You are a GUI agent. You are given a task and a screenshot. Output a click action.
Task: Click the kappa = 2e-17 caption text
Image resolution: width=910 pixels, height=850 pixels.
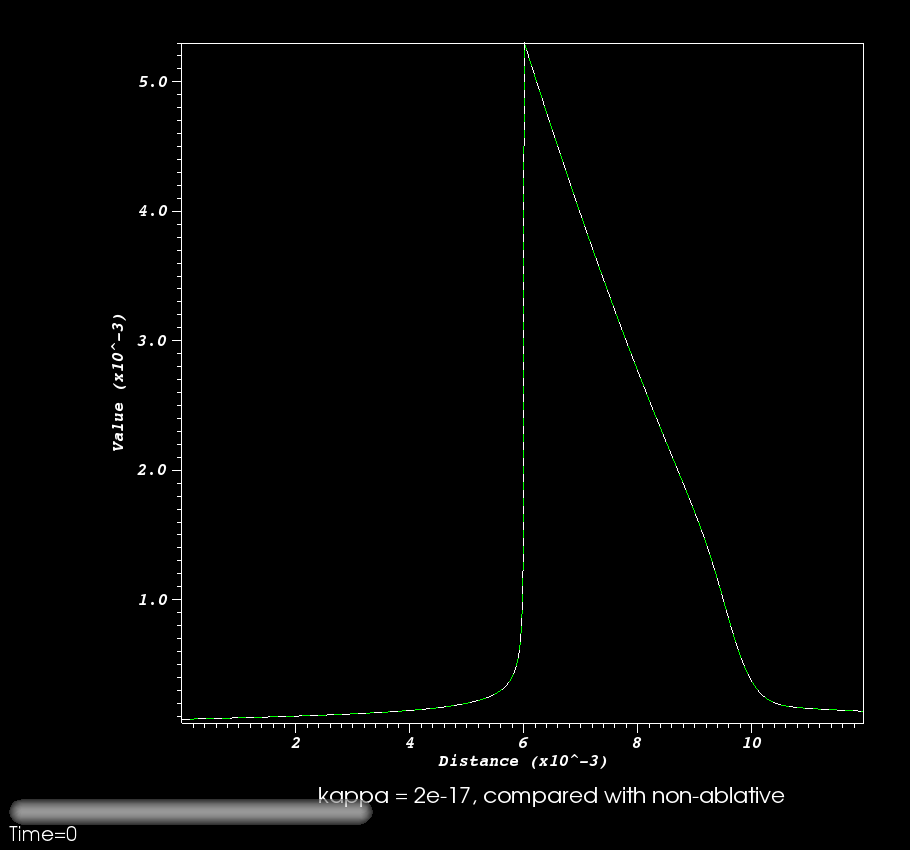click(x=551, y=795)
